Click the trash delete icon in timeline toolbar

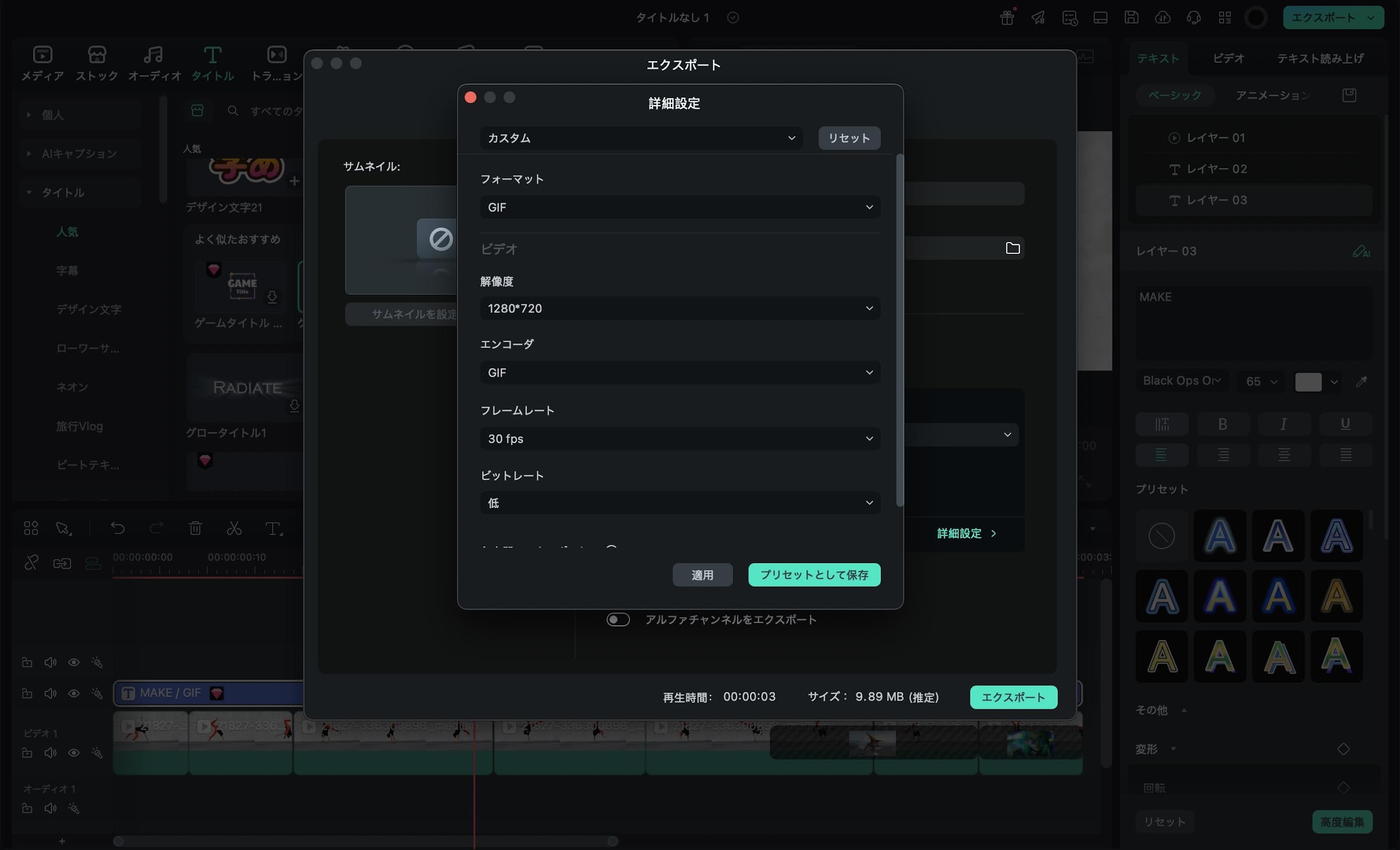195,528
